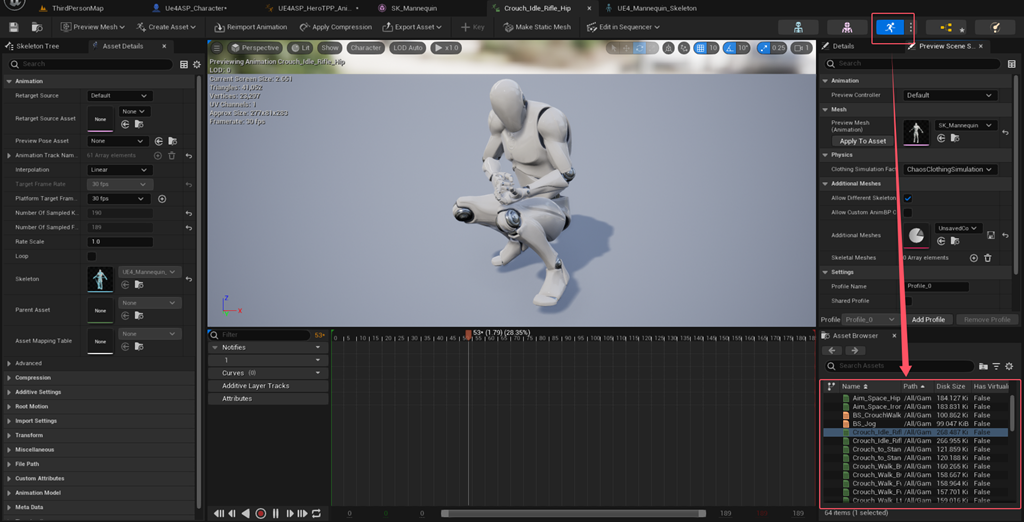The image size is (1024, 522).
Task: Open the Preview Controller Default dropdown
Action: (x=950, y=95)
